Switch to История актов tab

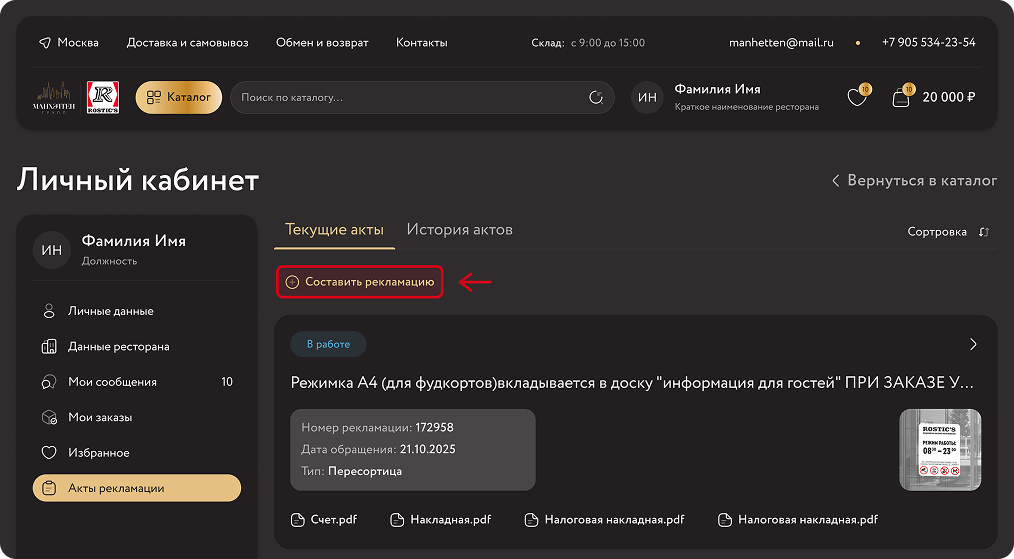[x=459, y=229]
